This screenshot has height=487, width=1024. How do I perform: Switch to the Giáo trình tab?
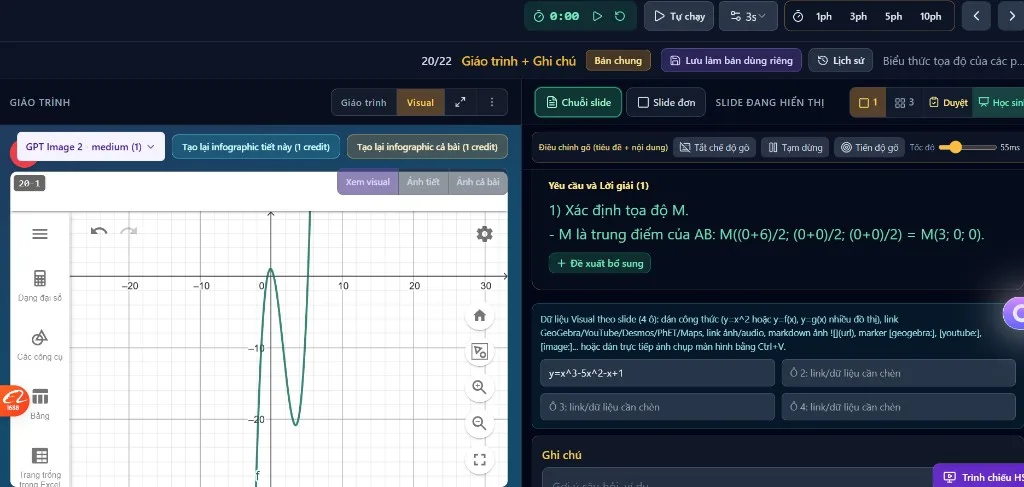click(364, 102)
